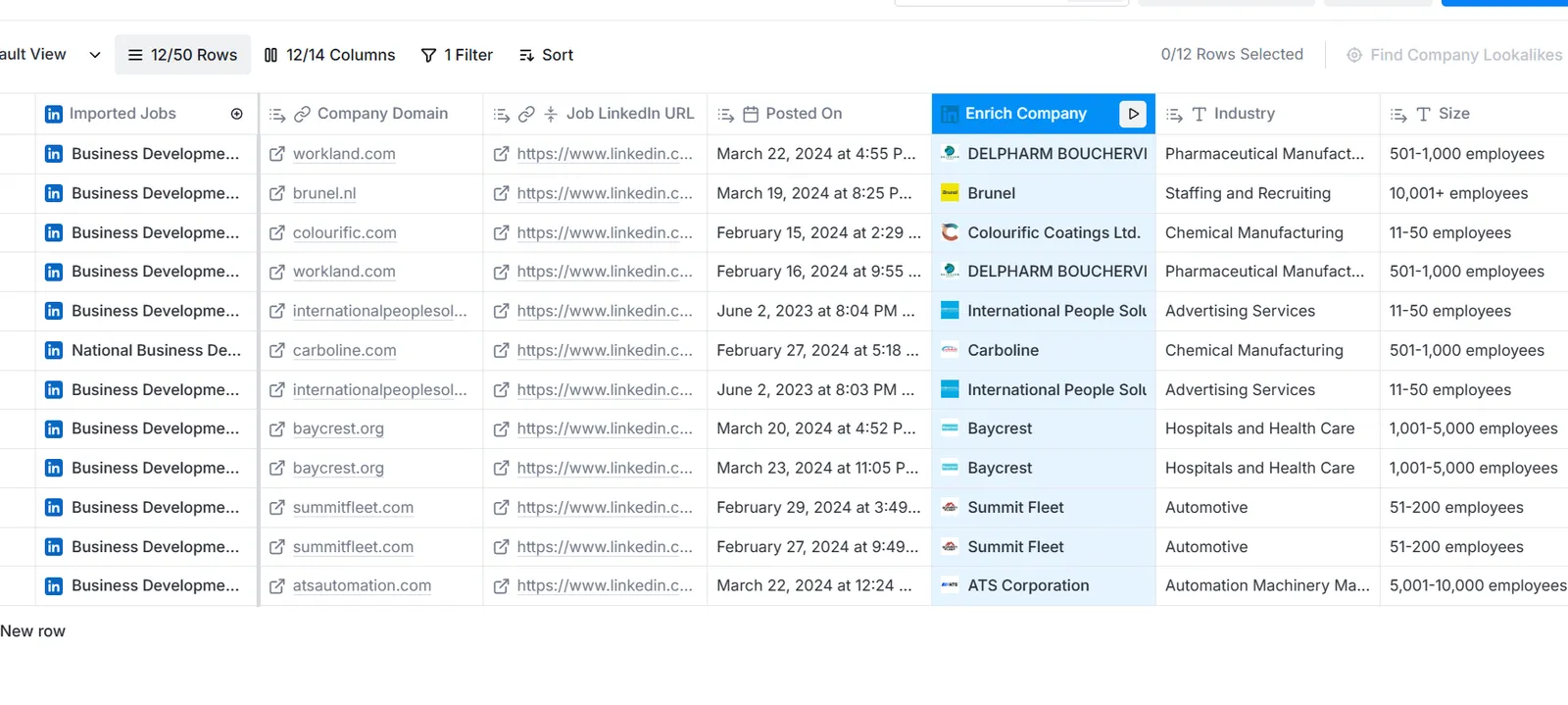Expand the Default View dropdown chevron
Viewport: 1568px width, 705px height.
(x=95, y=55)
